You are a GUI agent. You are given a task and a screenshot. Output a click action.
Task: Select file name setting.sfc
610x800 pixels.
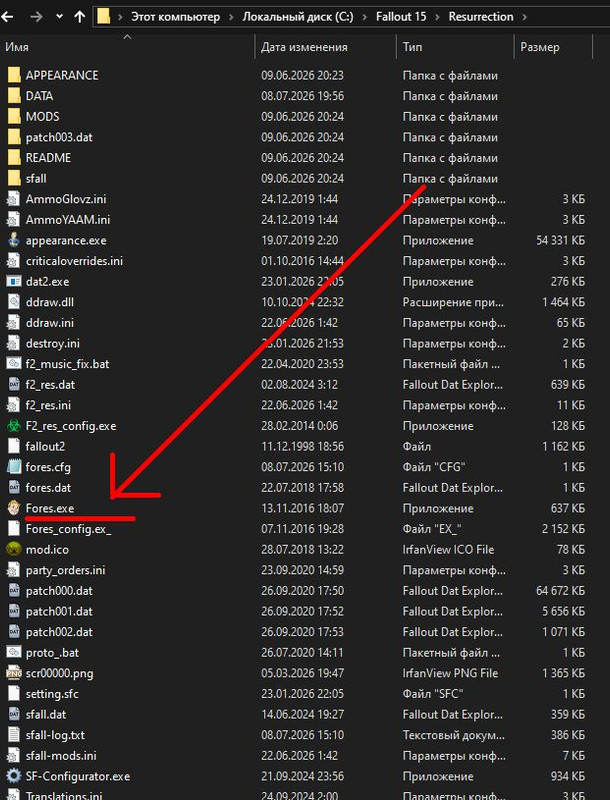tap(52, 694)
